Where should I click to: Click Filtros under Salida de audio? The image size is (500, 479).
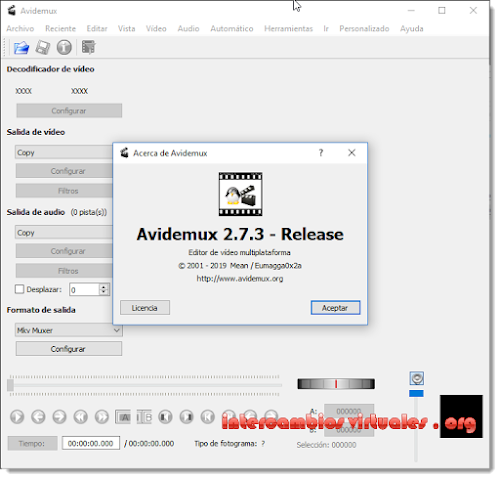(65, 271)
